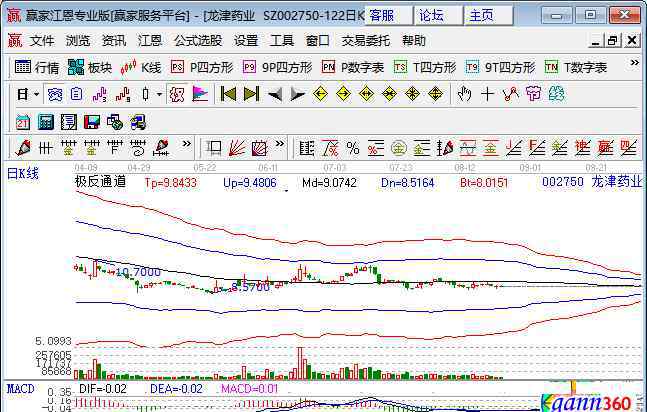Open the 9T四方形 tool

coord(500,67)
